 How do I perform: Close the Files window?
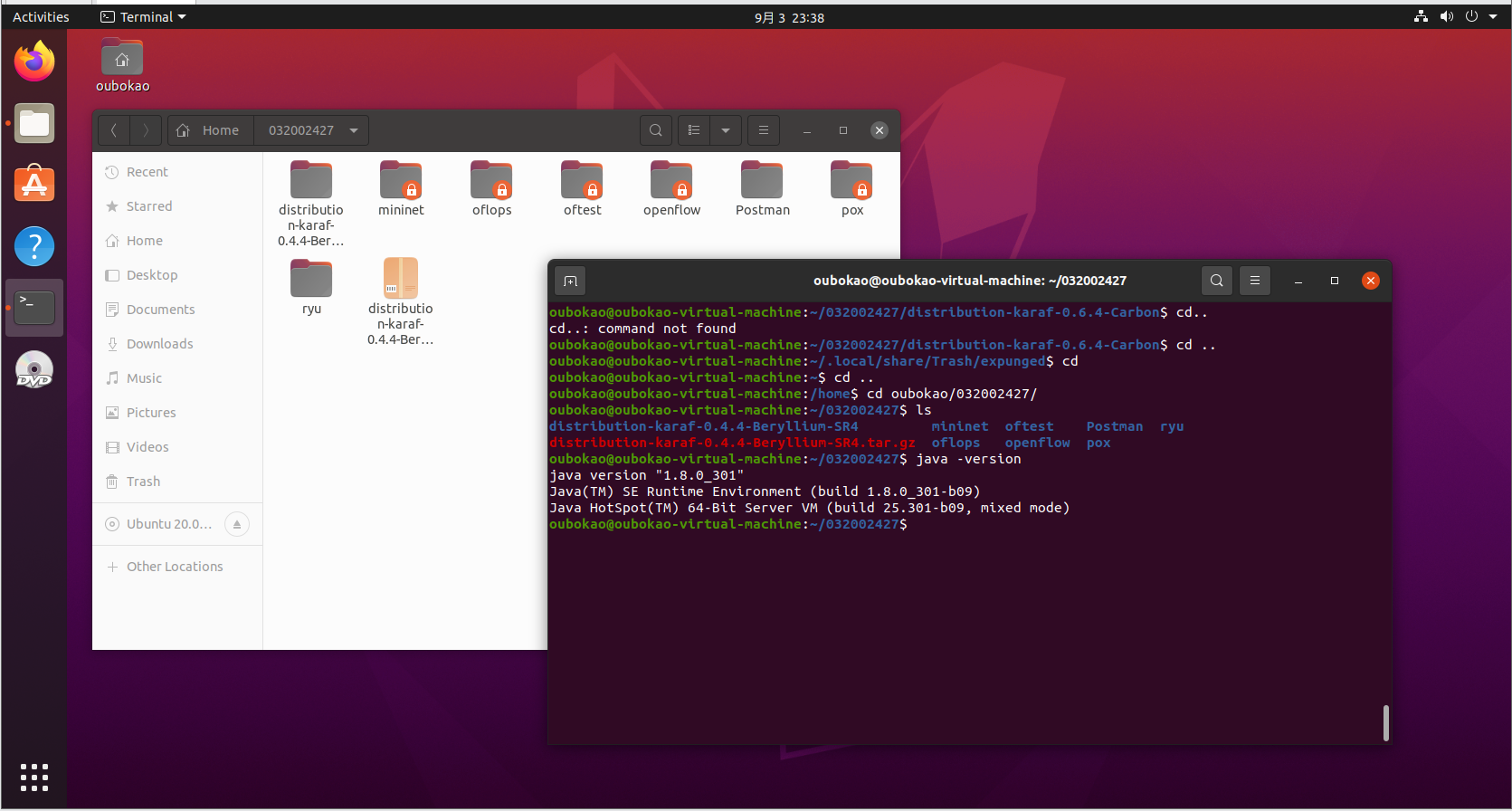point(879,130)
